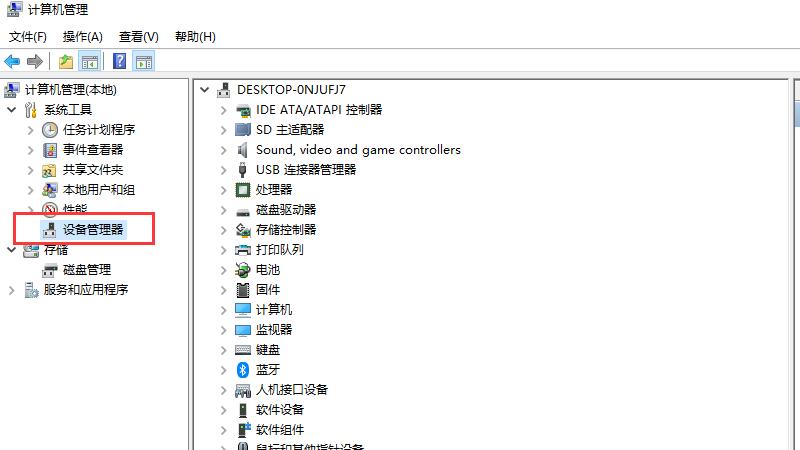Click the 电池 battery device icon
800x450 pixels.
[x=243, y=270]
